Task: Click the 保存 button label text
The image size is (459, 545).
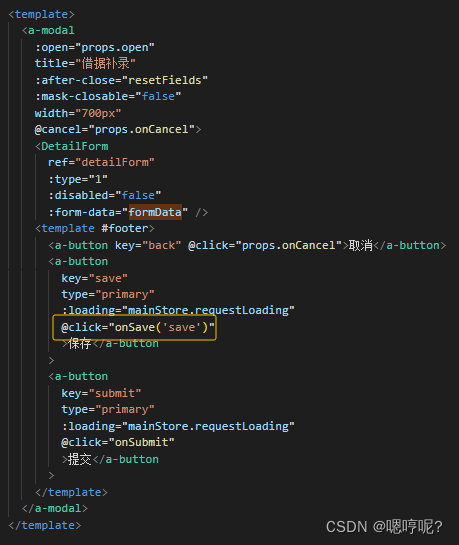Action: pos(80,344)
